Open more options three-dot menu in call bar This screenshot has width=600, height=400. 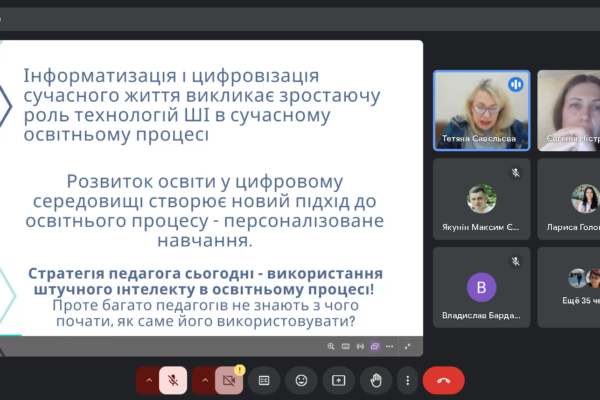(x=408, y=380)
